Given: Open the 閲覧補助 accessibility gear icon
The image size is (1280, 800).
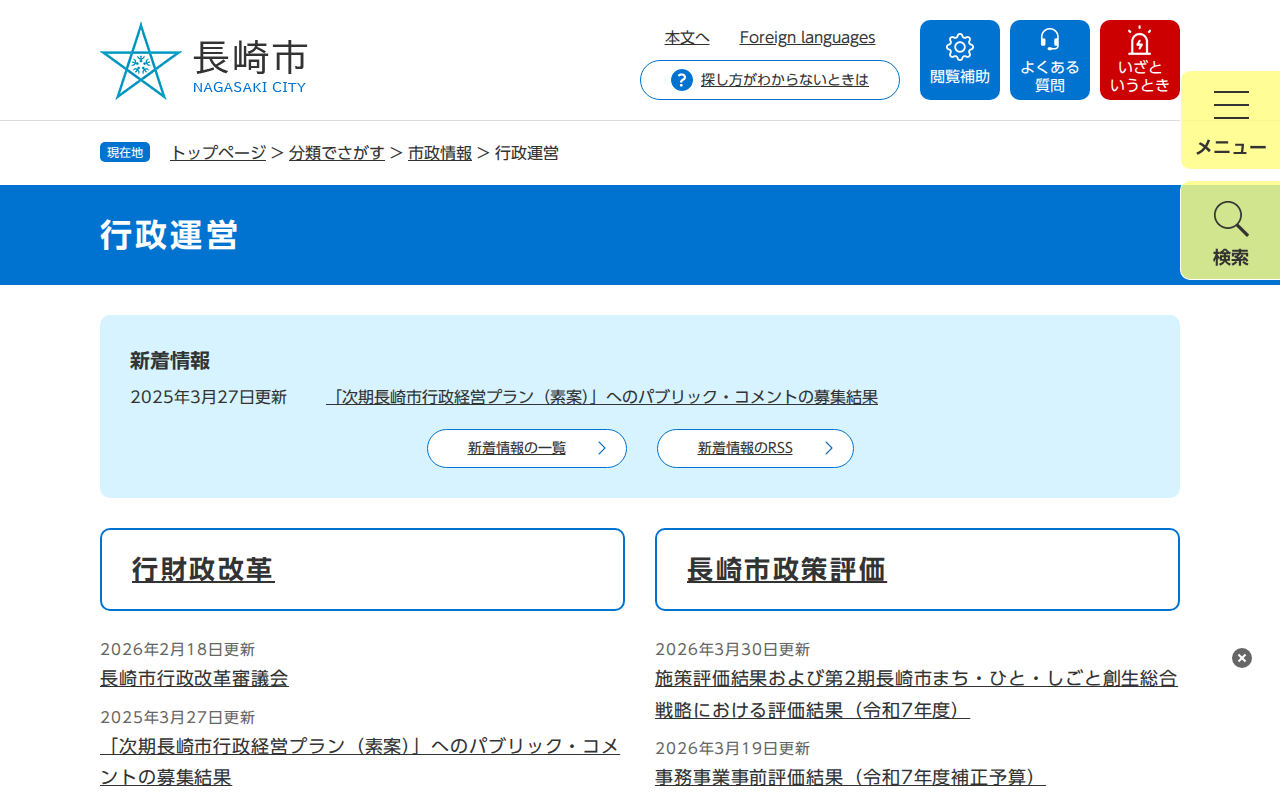Looking at the screenshot, I should click(x=959, y=46).
